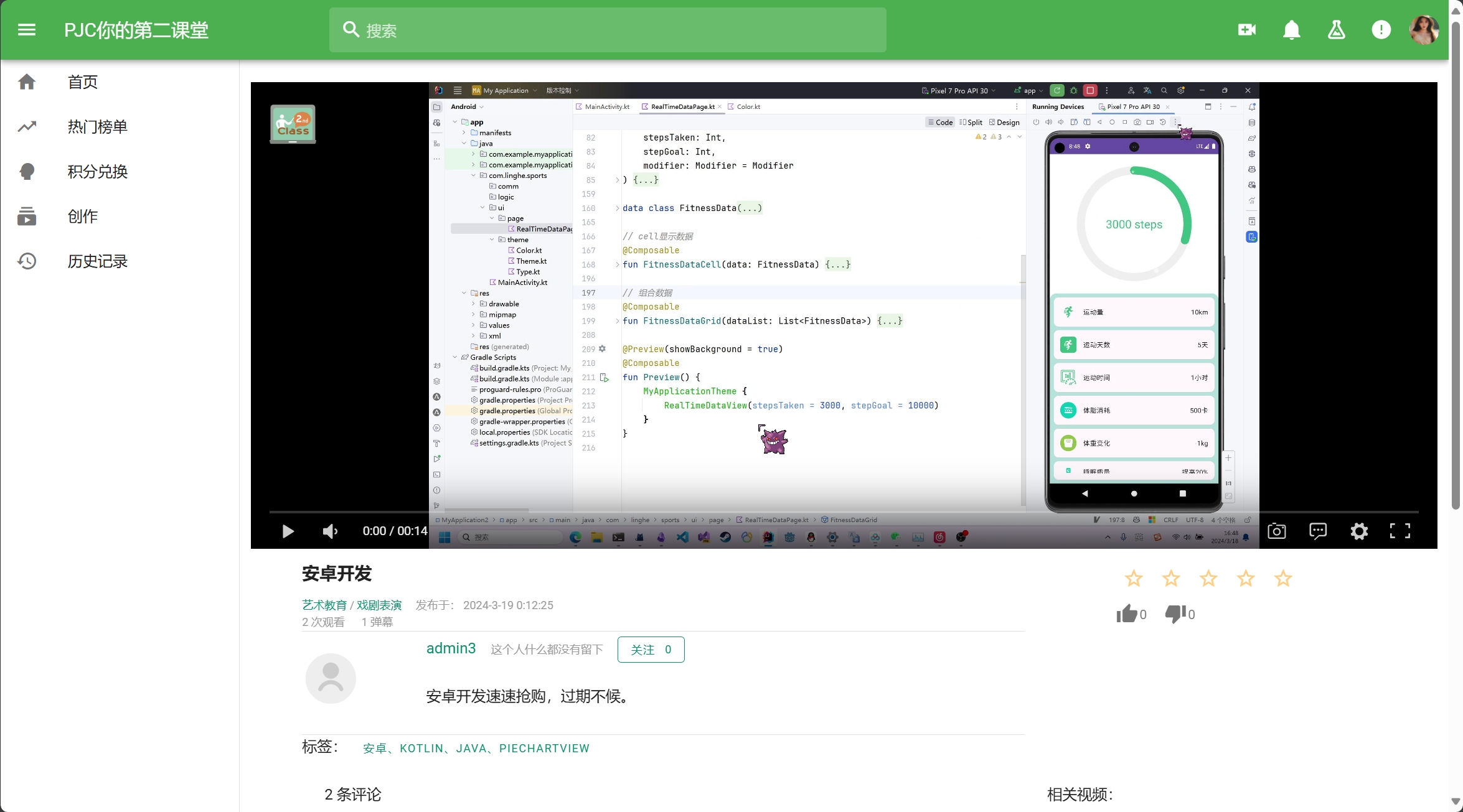Select the 热门榜单 trending menu item

point(97,127)
